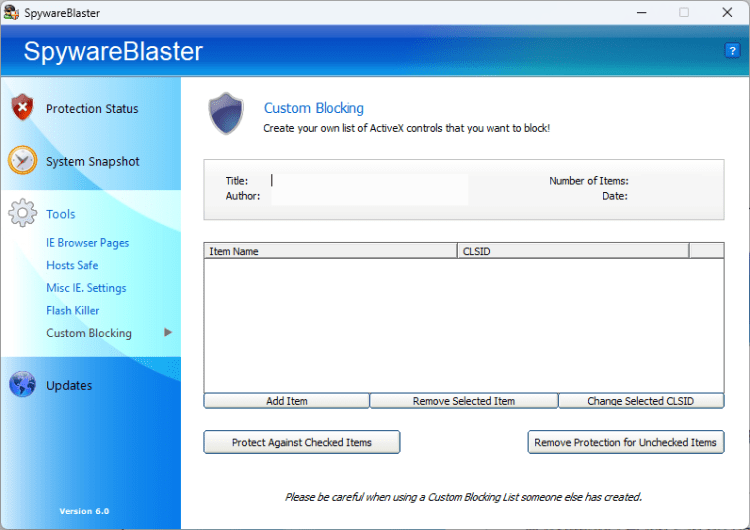Viewport: 750px width, 530px height.
Task: Sort by the Item Name column header
Action: (x=331, y=251)
